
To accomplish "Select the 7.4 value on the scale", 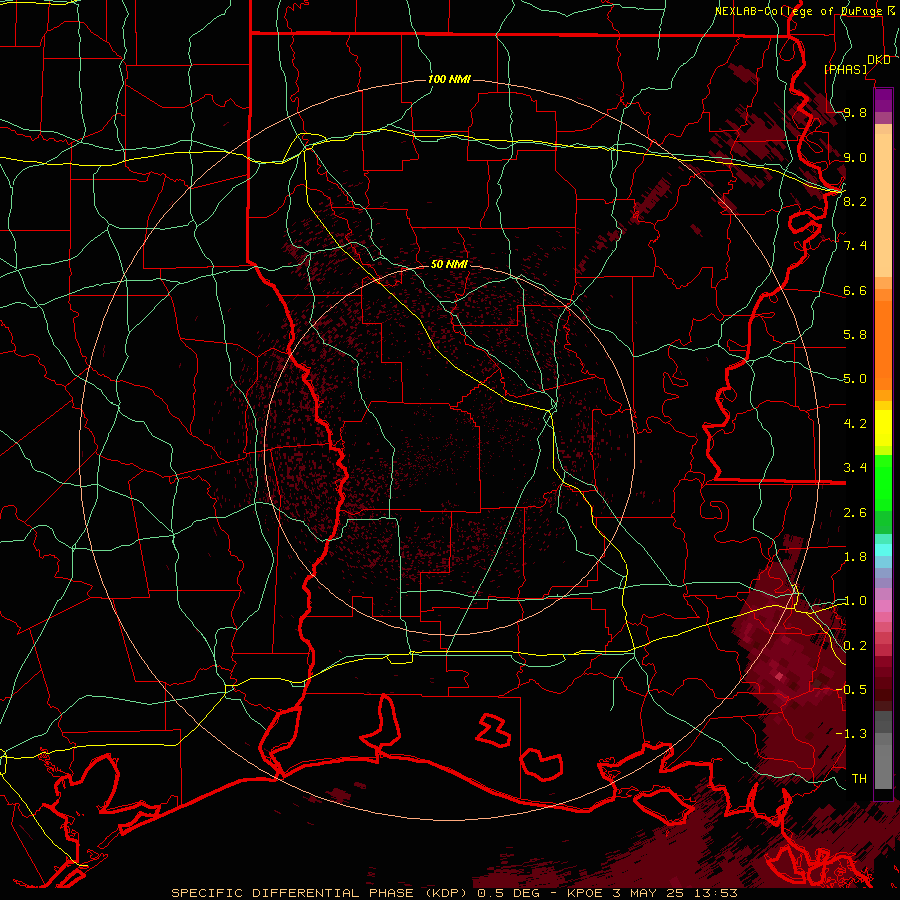I will point(855,246).
